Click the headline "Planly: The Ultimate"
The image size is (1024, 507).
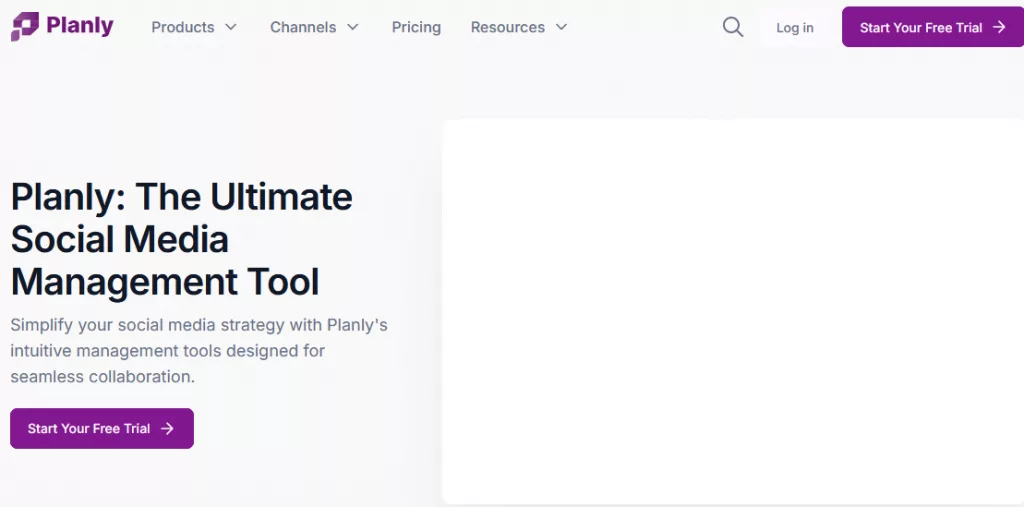click(182, 196)
